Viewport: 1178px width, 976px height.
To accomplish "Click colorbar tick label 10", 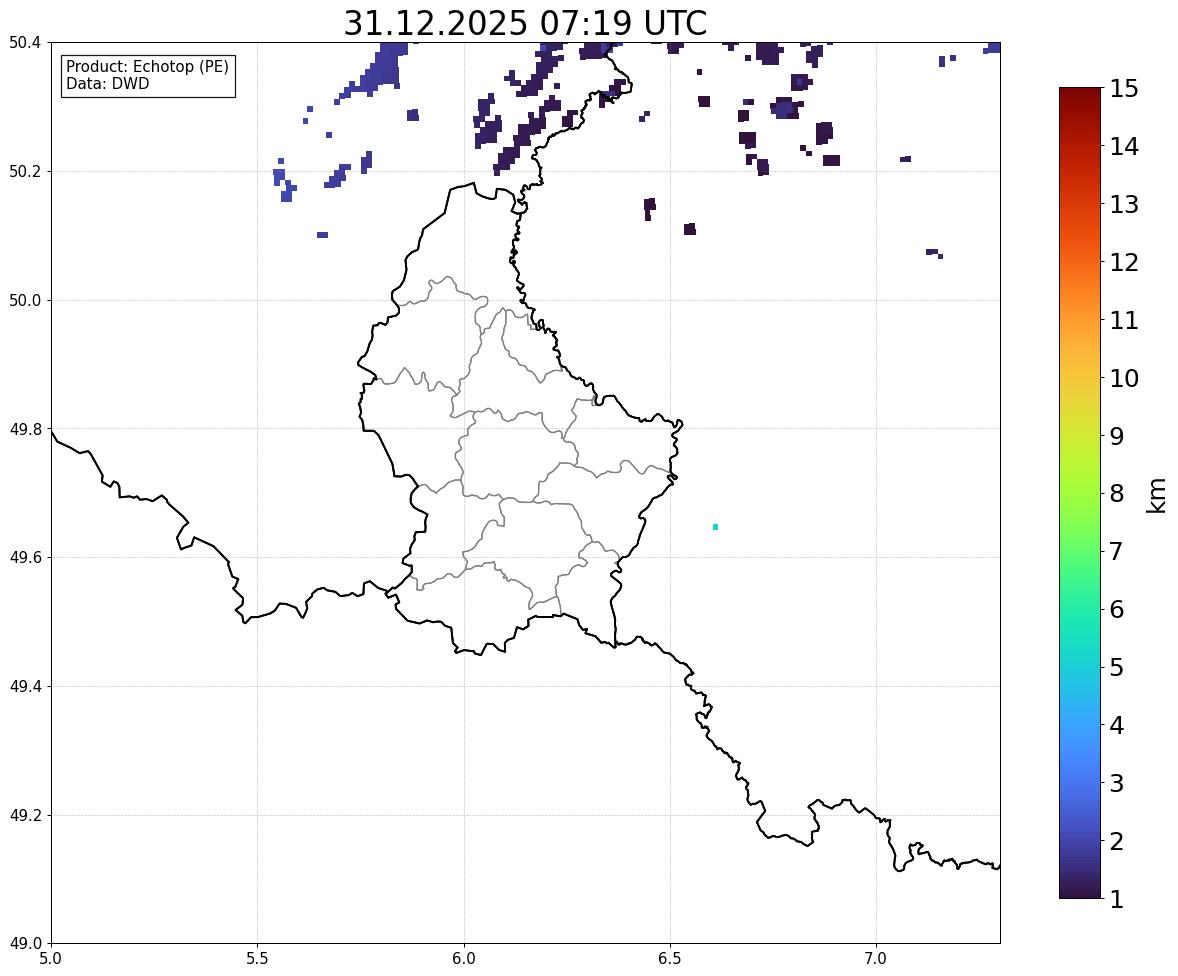I will click(x=1124, y=378).
